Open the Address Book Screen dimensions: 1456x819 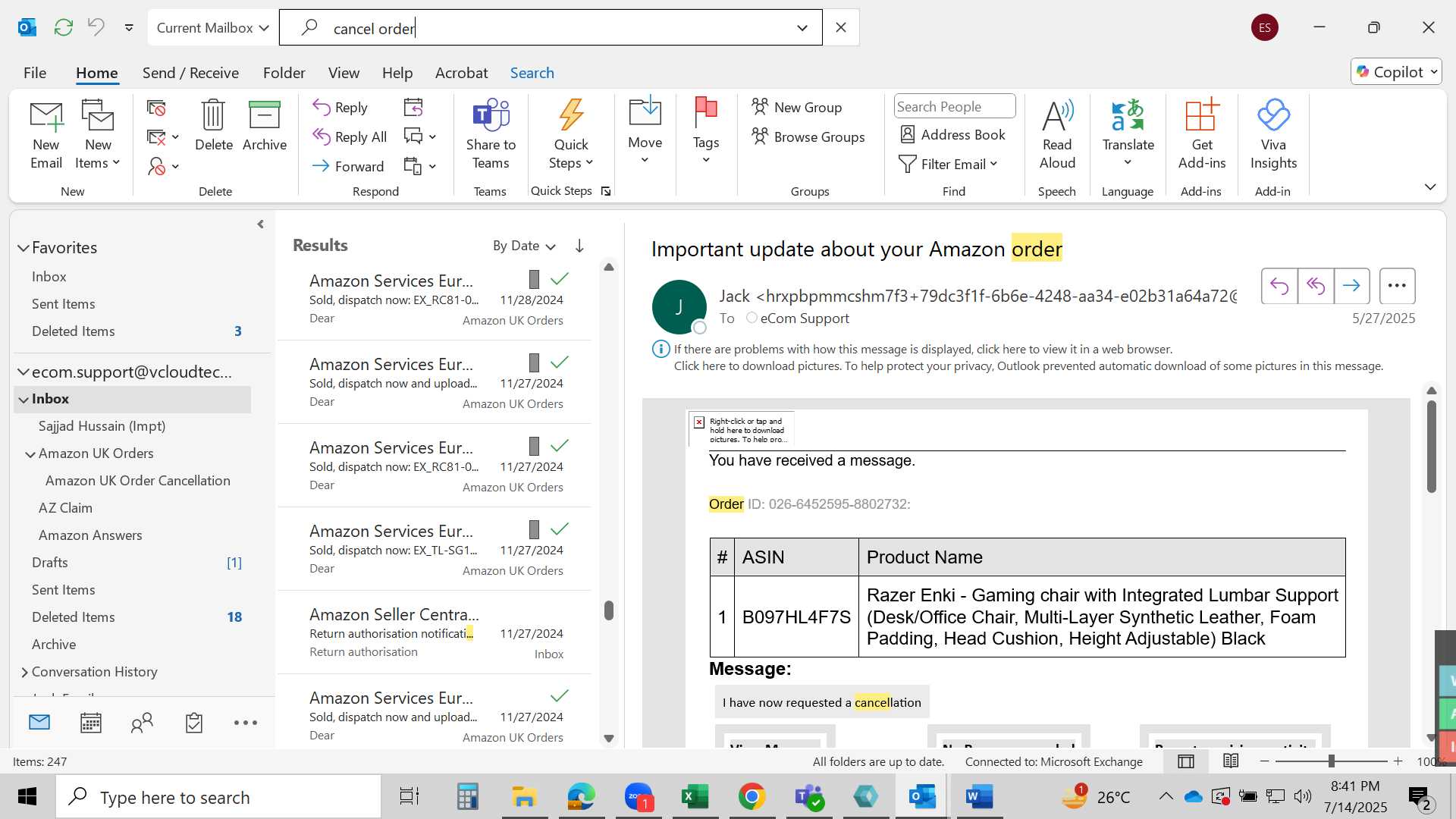click(952, 135)
